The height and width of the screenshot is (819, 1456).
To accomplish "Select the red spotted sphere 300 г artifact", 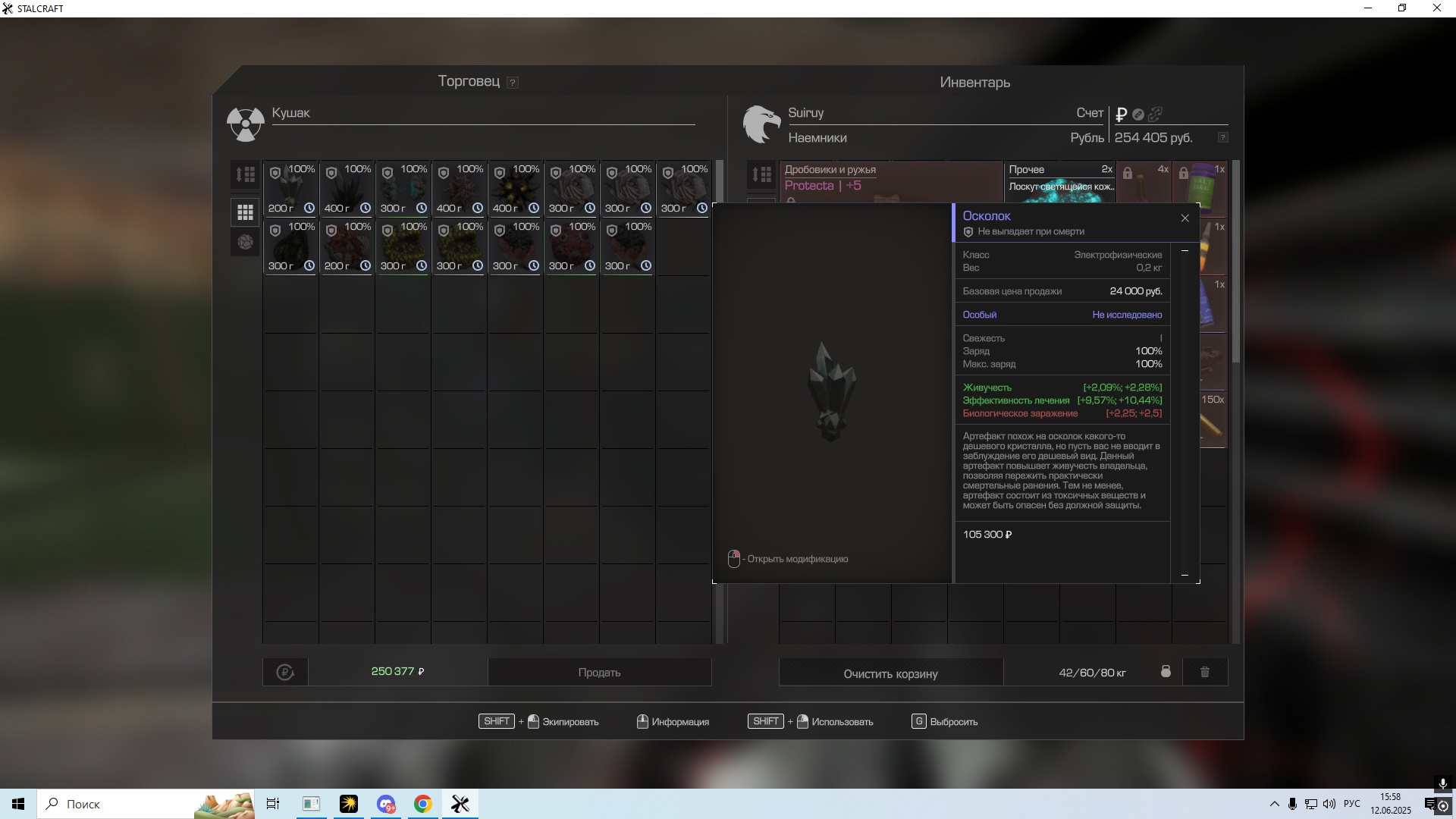I will coord(571,246).
